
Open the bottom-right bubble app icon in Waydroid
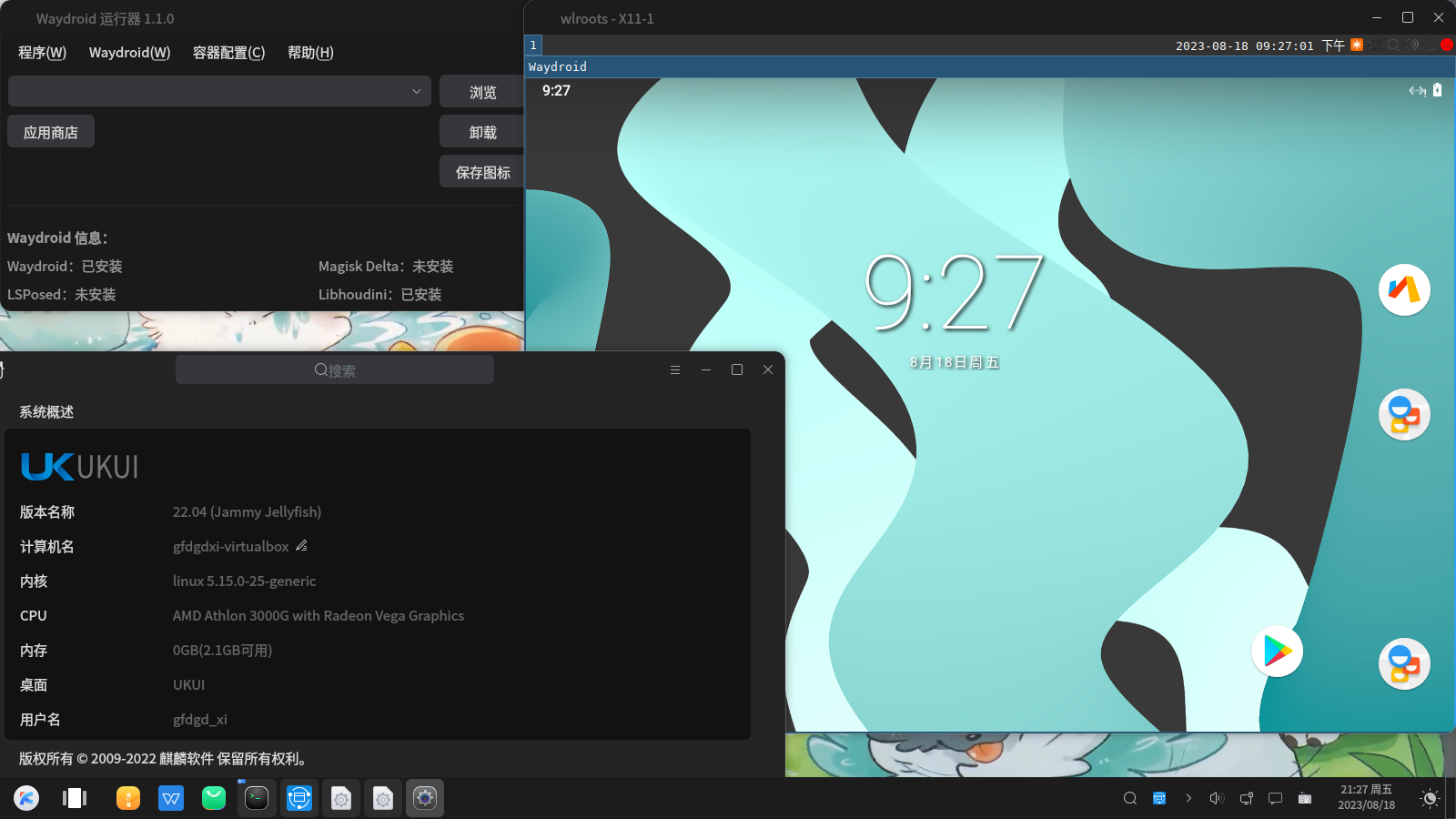point(1404,663)
